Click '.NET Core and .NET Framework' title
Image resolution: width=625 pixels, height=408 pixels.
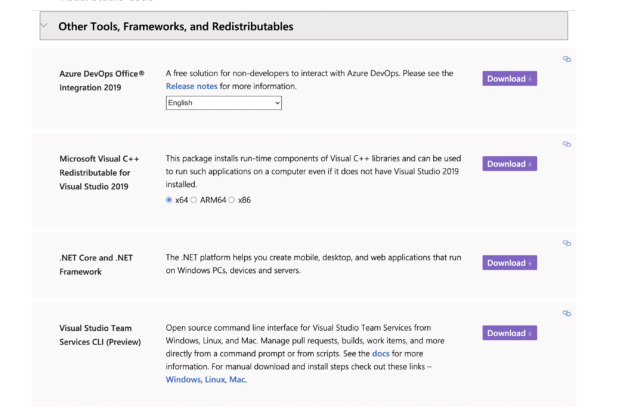pyautogui.click(x=96, y=265)
